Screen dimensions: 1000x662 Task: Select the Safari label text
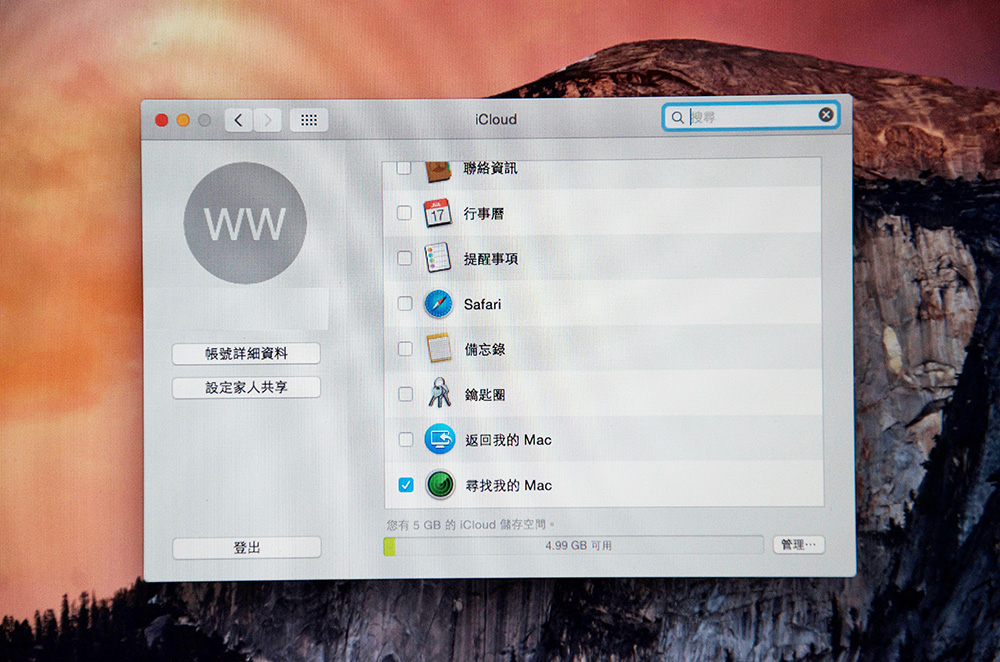click(x=483, y=304)
